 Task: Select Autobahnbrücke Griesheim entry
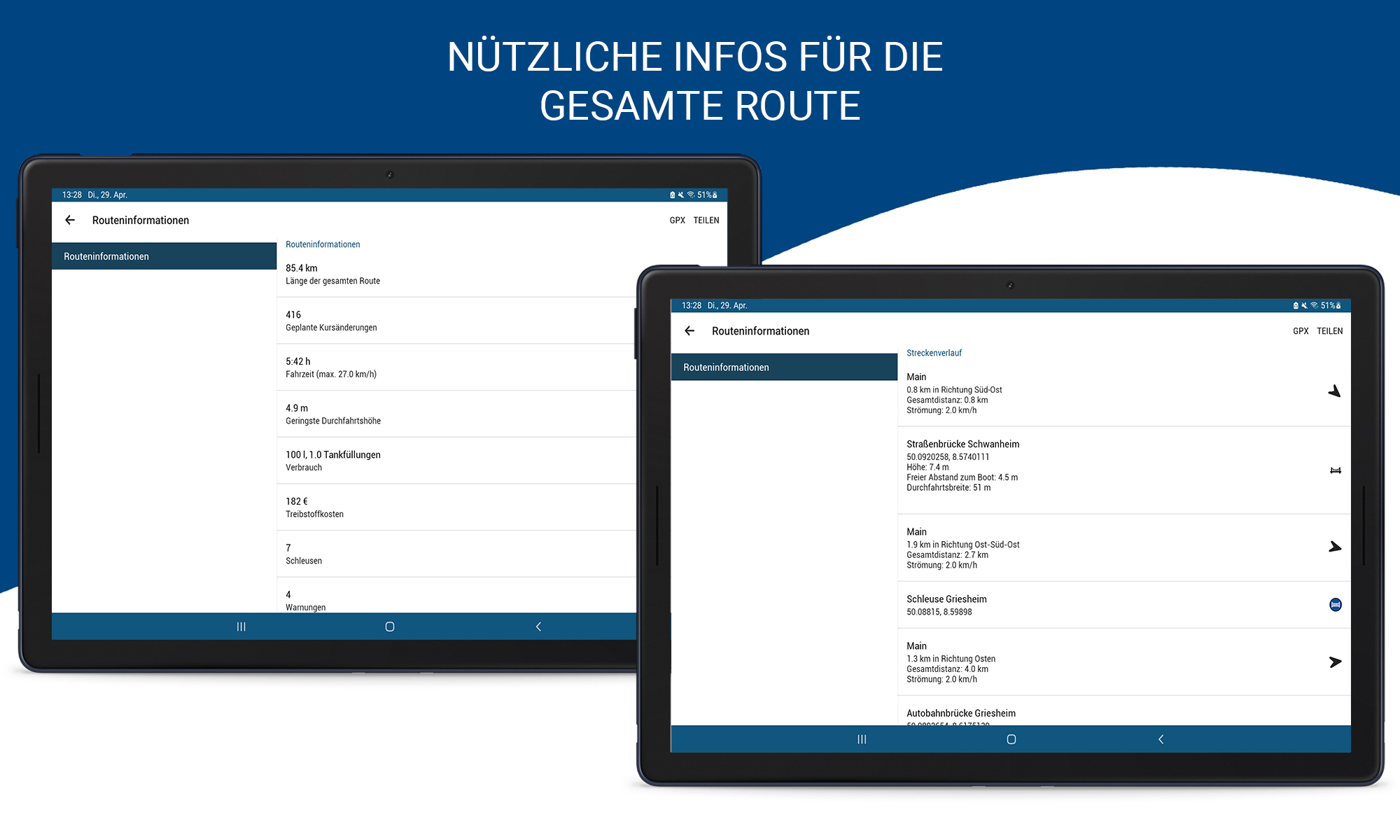point(1124,711)
